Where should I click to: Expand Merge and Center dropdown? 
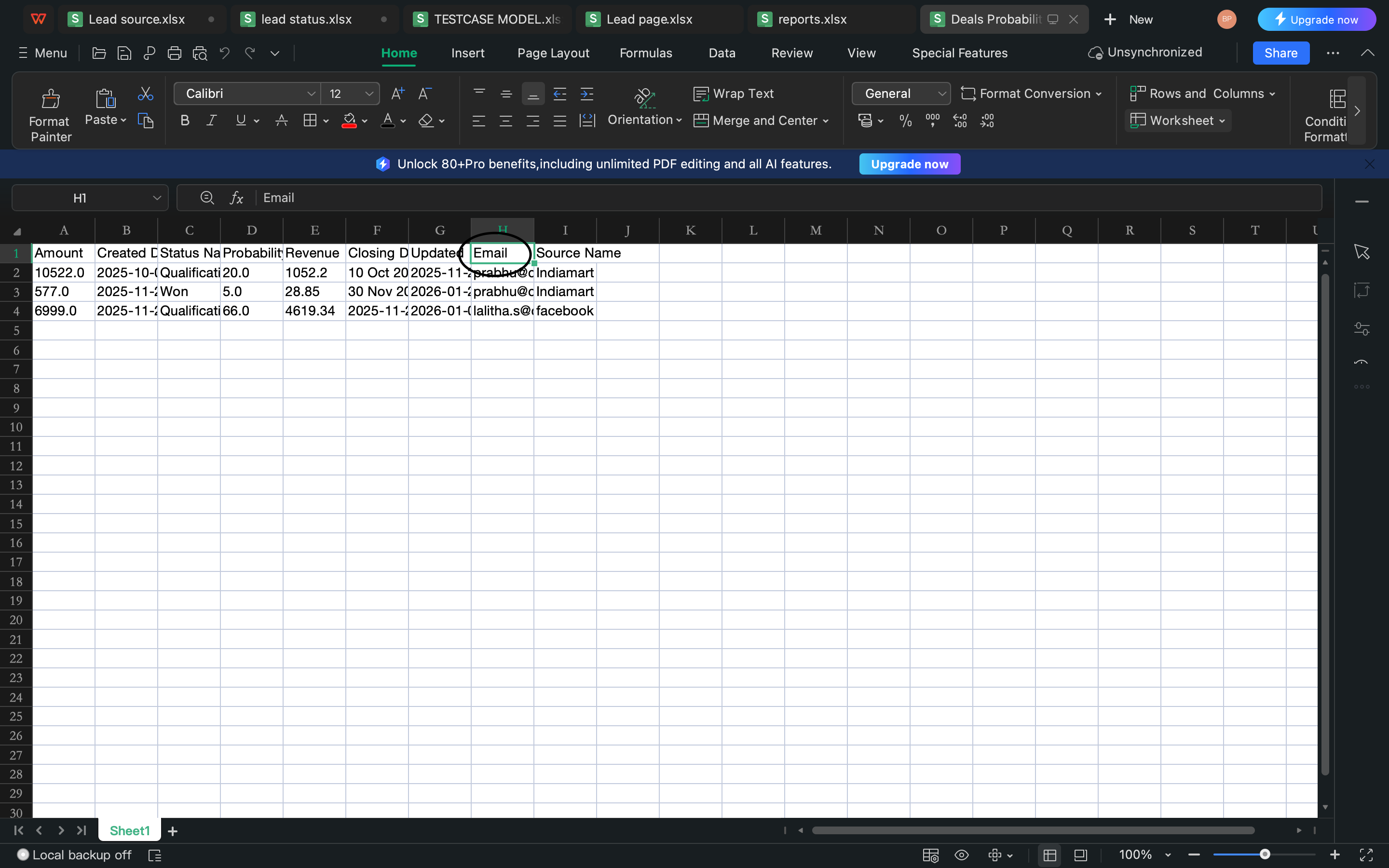click(826, 121)
